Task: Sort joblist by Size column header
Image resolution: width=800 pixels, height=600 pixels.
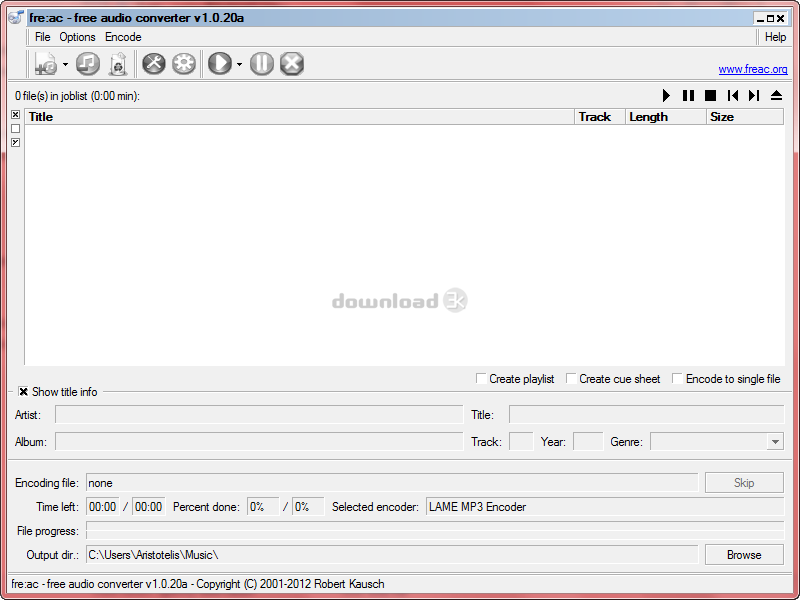Action: [x=745, y=117]
